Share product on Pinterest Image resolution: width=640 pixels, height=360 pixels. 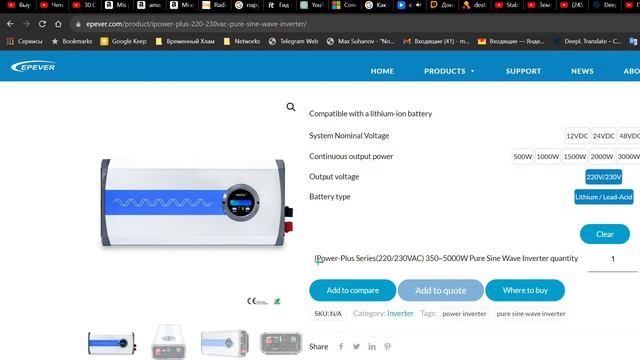[x=387, y=347]
